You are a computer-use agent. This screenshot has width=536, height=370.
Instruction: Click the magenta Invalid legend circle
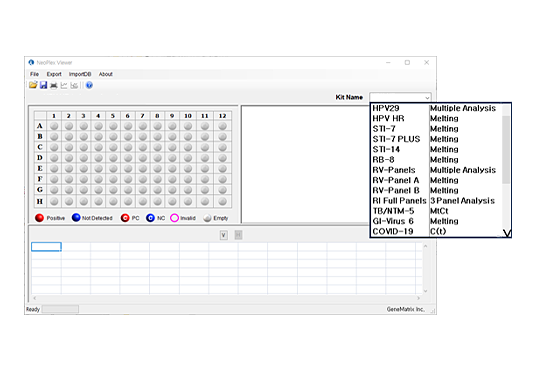pyautogui.click(x=174, y=218)
